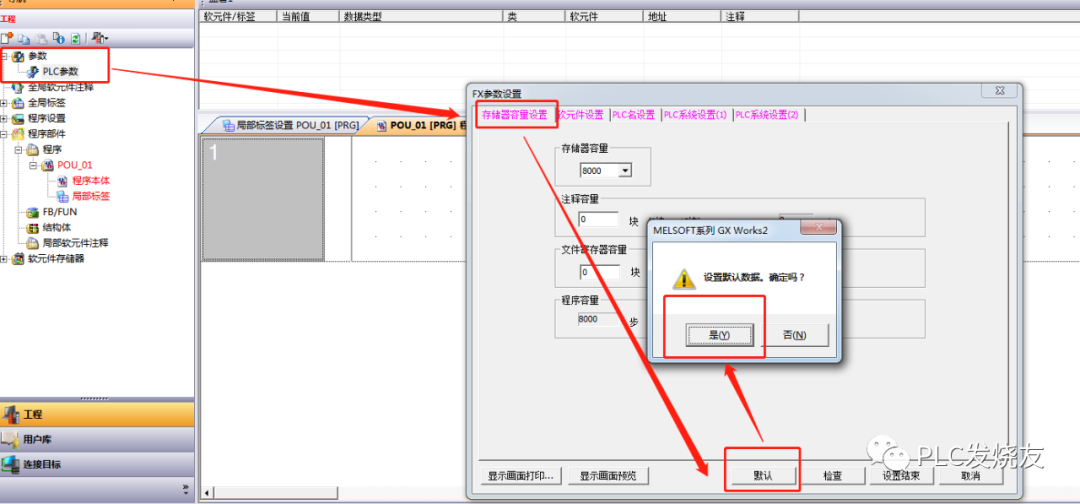This screenshot has height=504, width=1080.
Task: Click the 设置结束 button
Action: (x=902, y=476)
